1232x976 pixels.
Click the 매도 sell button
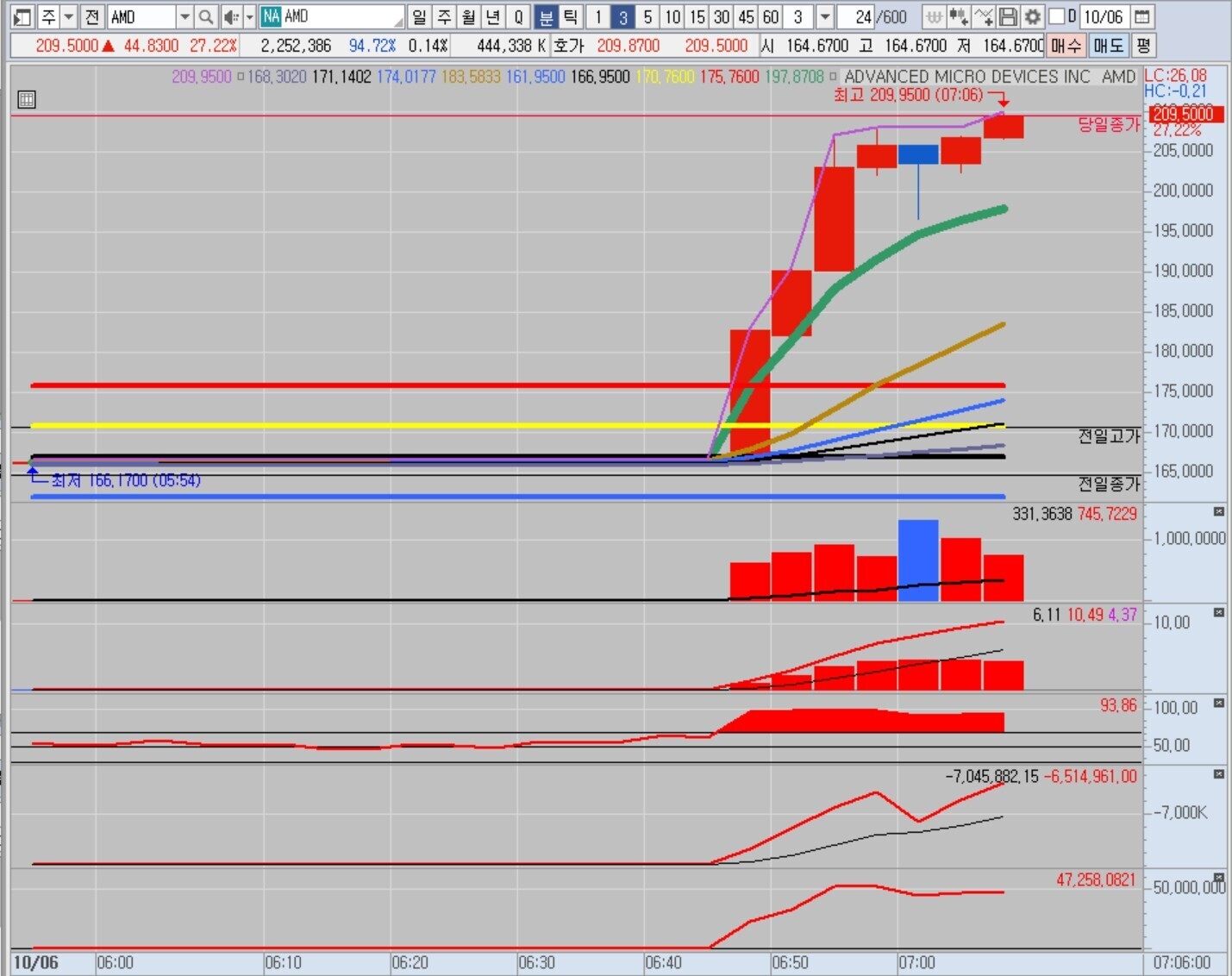click(1109, 46)
